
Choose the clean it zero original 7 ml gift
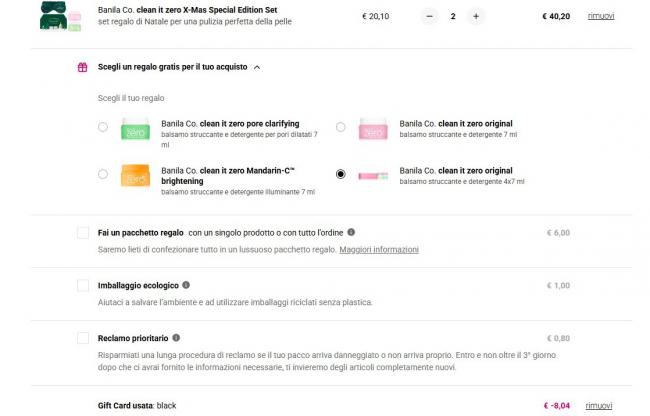pyautogui.click(x=341, y=127)
